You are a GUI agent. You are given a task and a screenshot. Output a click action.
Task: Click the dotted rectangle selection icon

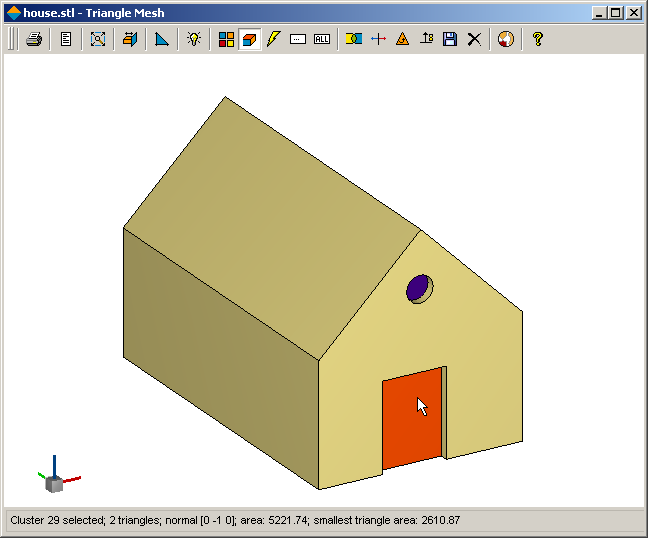(298, 39)
